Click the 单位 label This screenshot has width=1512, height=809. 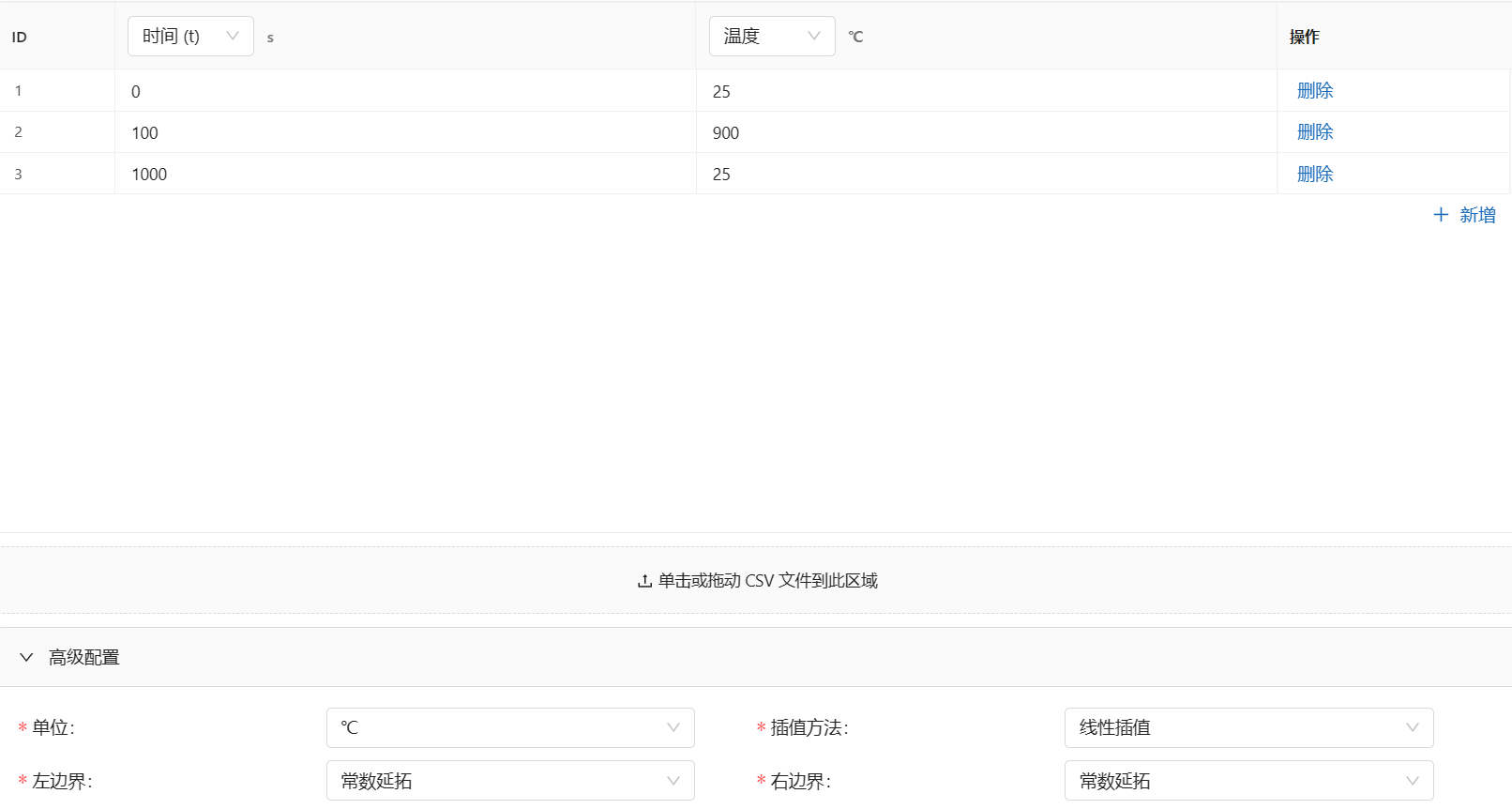pyautogui.click(x=53, y=727)
